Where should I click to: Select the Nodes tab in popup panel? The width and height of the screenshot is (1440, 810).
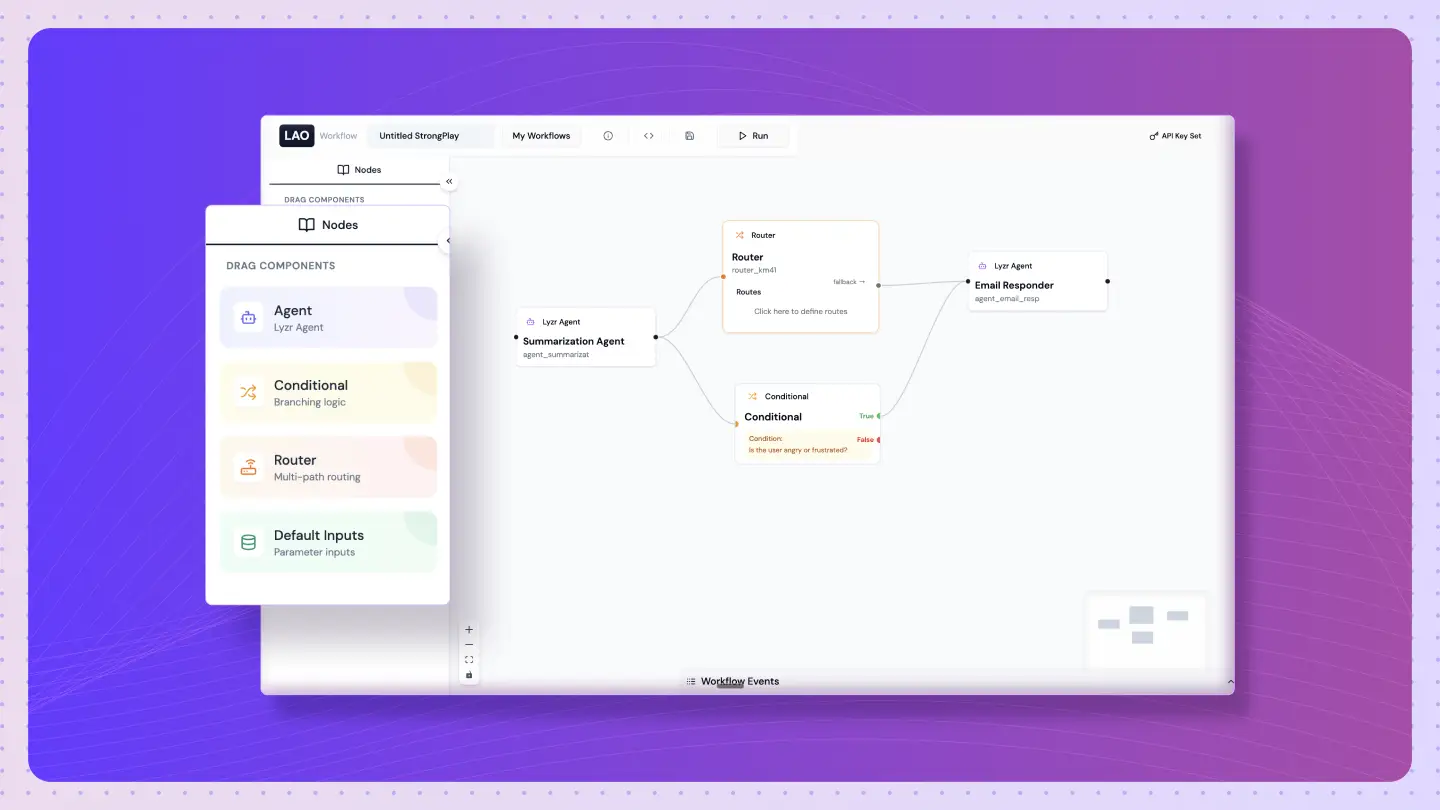pos(328,225)
